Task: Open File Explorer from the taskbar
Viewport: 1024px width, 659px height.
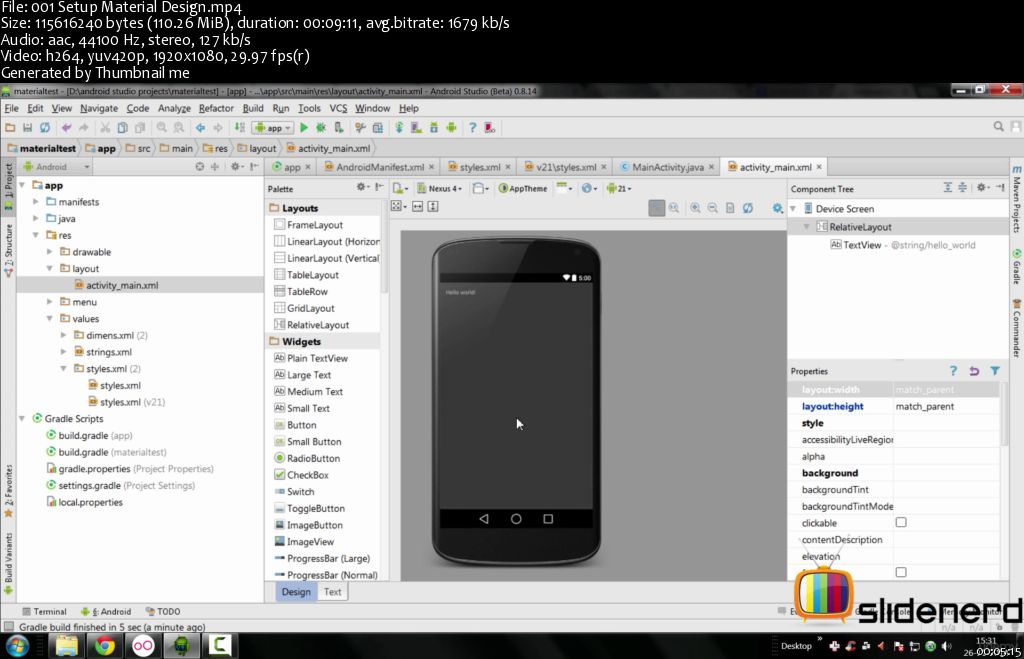Action: click(x=66, y=646)
